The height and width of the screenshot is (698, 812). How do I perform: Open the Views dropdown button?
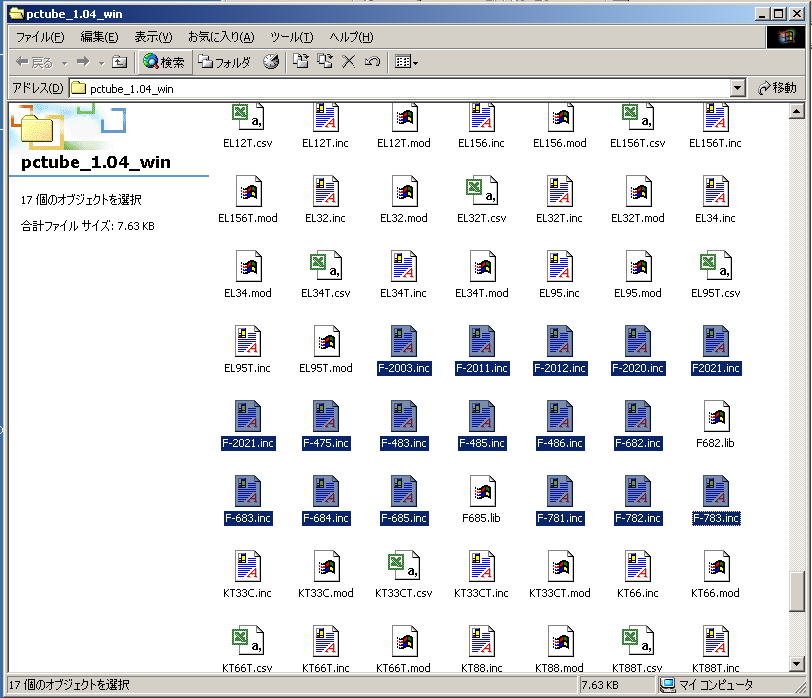click(407, 62)
